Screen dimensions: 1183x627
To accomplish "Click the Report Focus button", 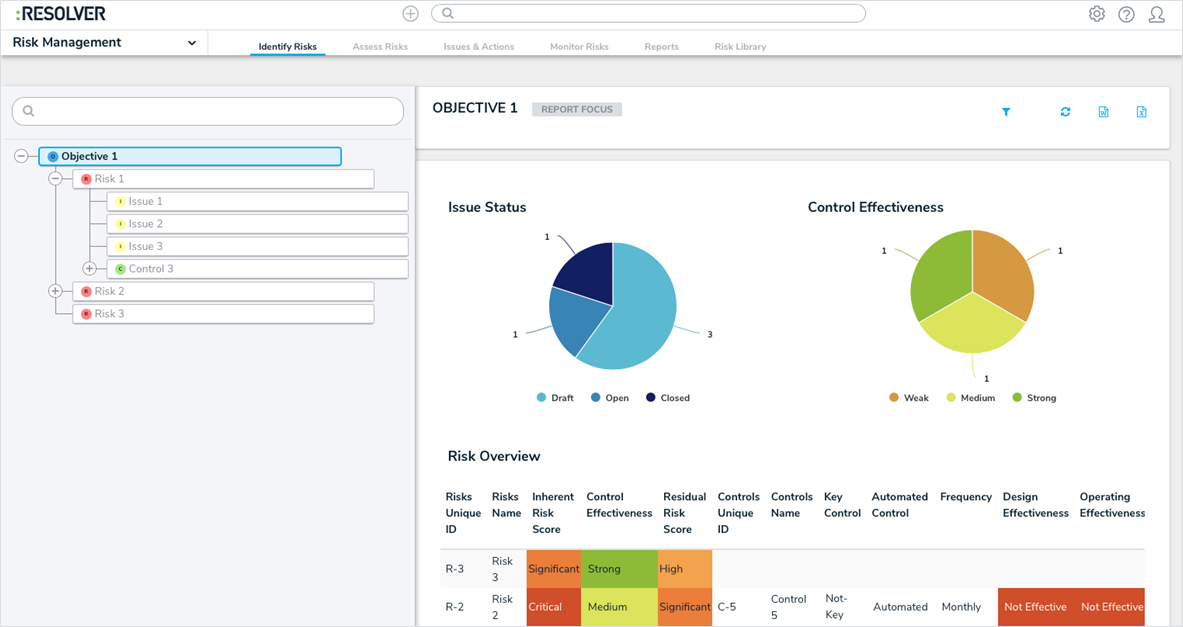I will 577,109.
